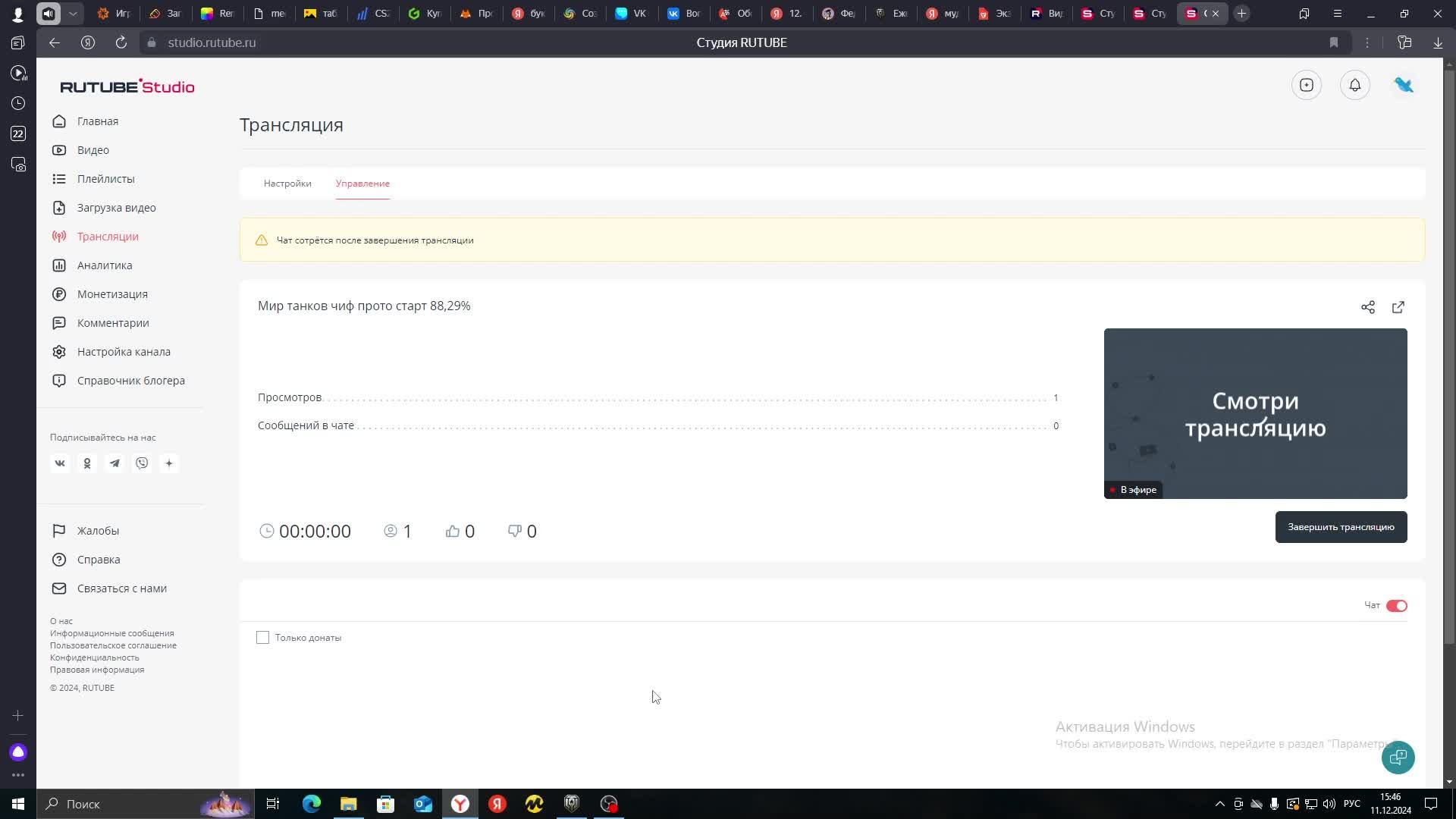
Task: Click the page vertical scrollbar
Action: (1449, 356)
